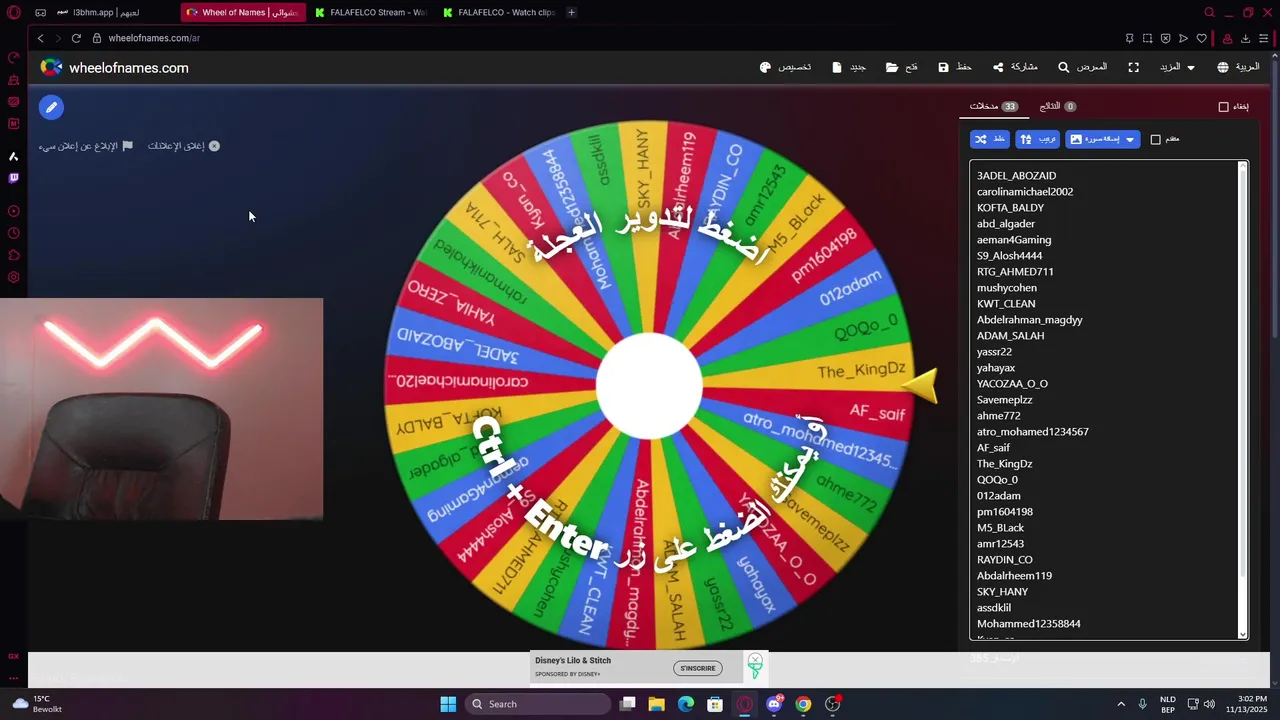Sort the entries with ترتيب button
This screenshot has width=1280, height=720.
click(x=1038, y=139)
